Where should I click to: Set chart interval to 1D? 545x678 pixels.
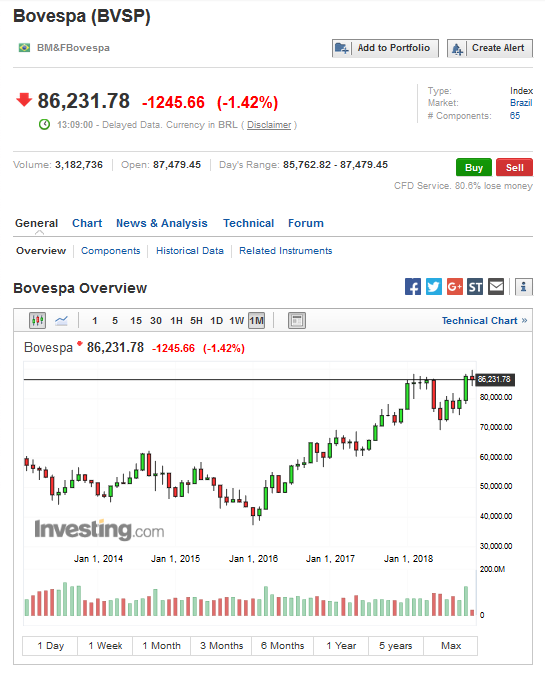(x=216, y=321)
